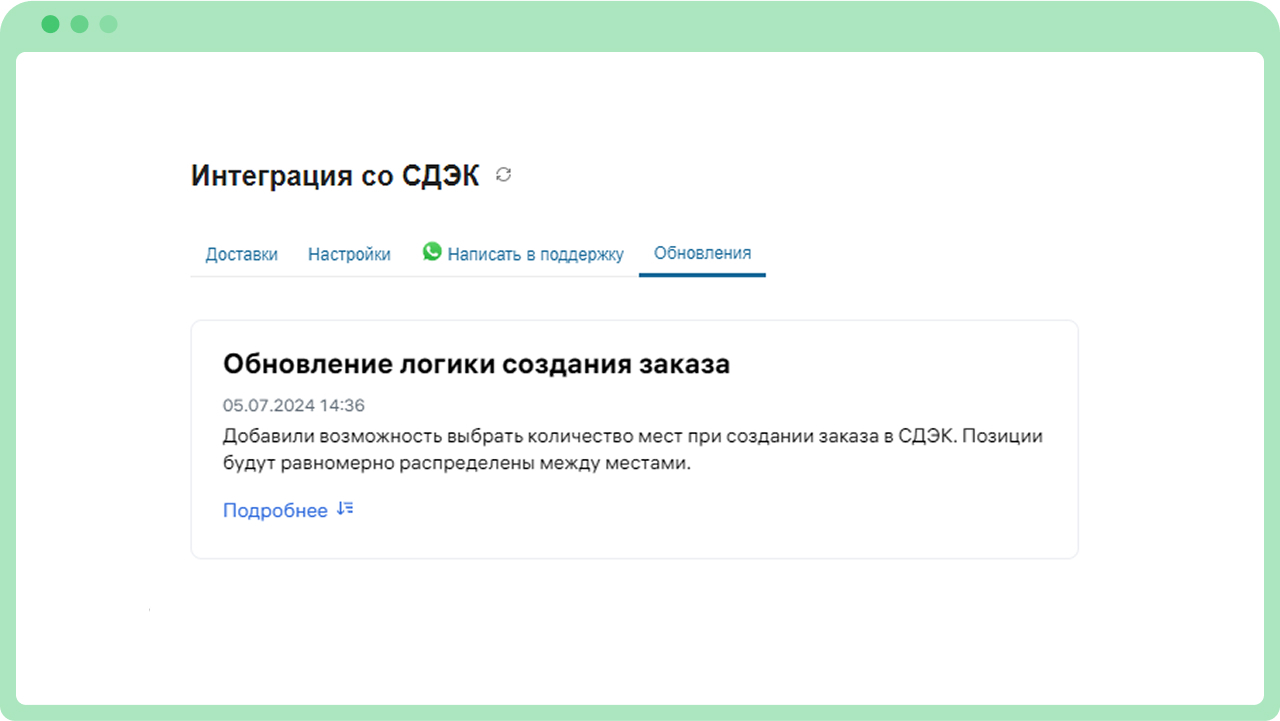The height and width of the screenshot is (721, 1280).
Task: Click the Интеграция со СДЭК page title
Action: click(x=335, y=176)
